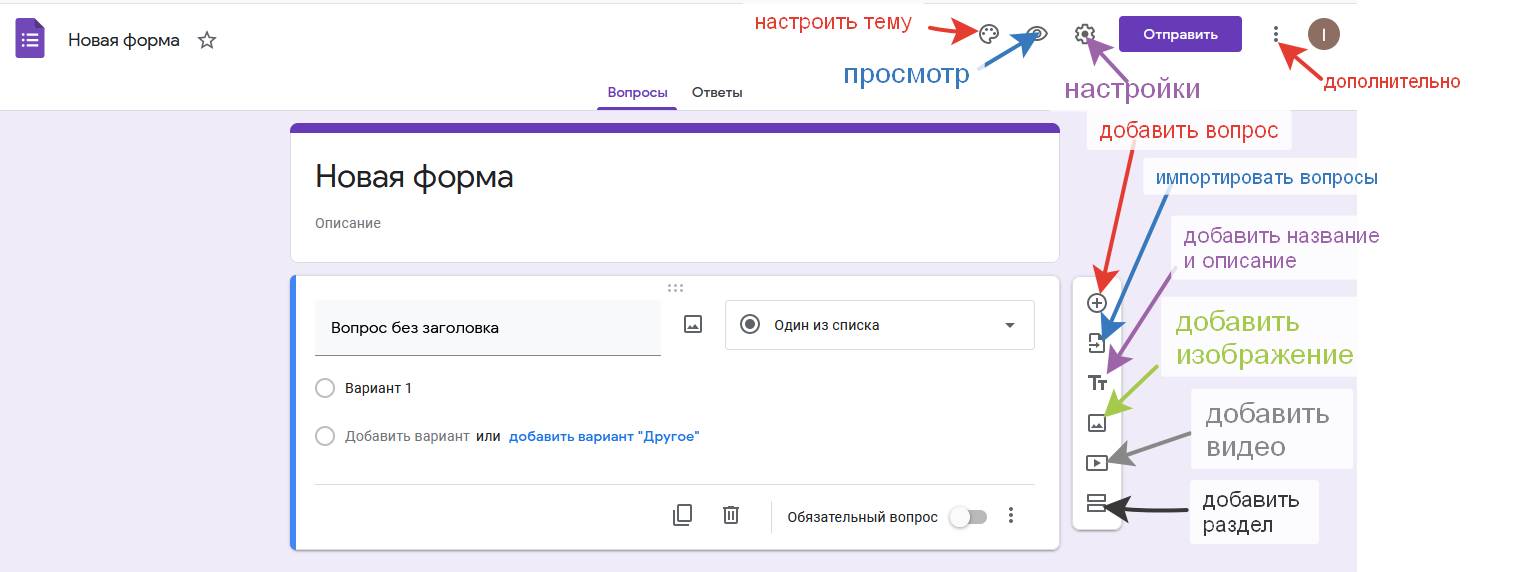
Task: Add image from side toolbar
Action: point(1097,423)
